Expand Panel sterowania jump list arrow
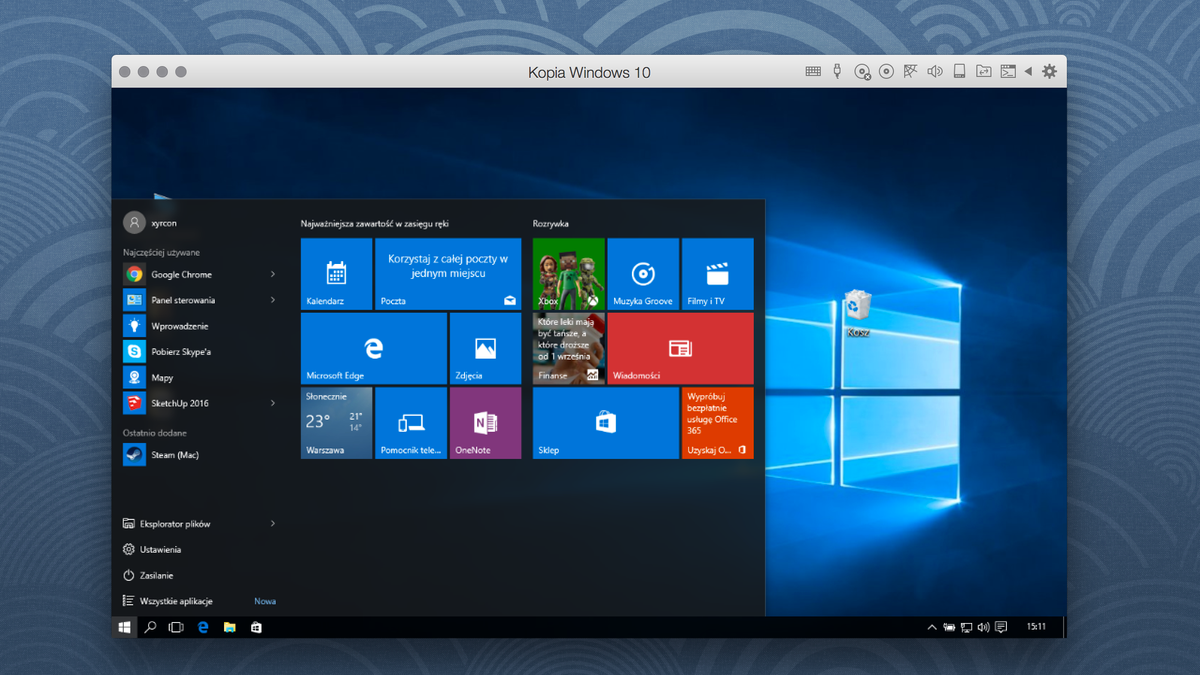The height and width of the screenshot is (675, 1200). [x=272, y=300]
